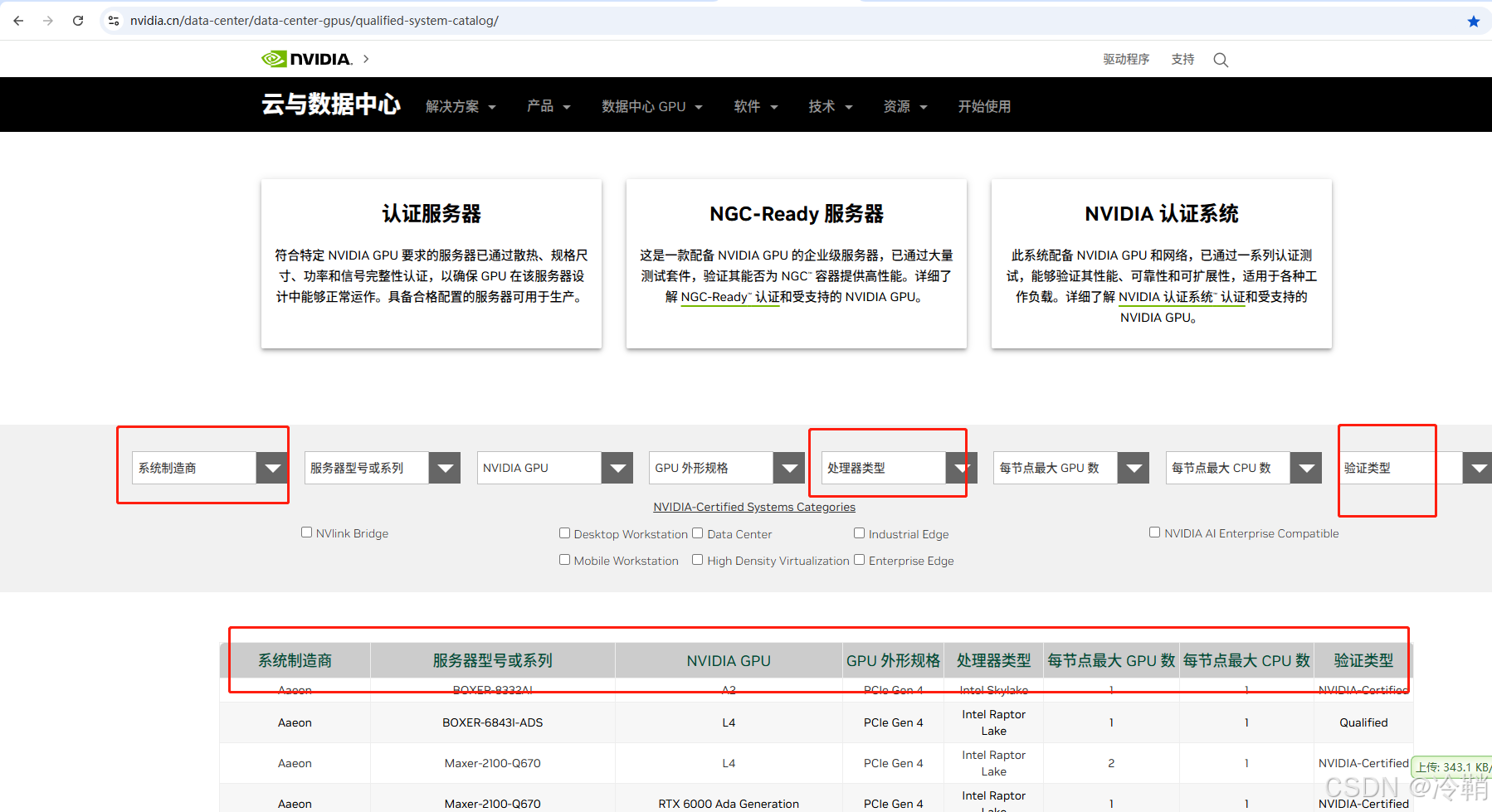This screenshot has height=812, width=1492.
Task: Expand the 解决方案 menu
Action: point(461,106)
